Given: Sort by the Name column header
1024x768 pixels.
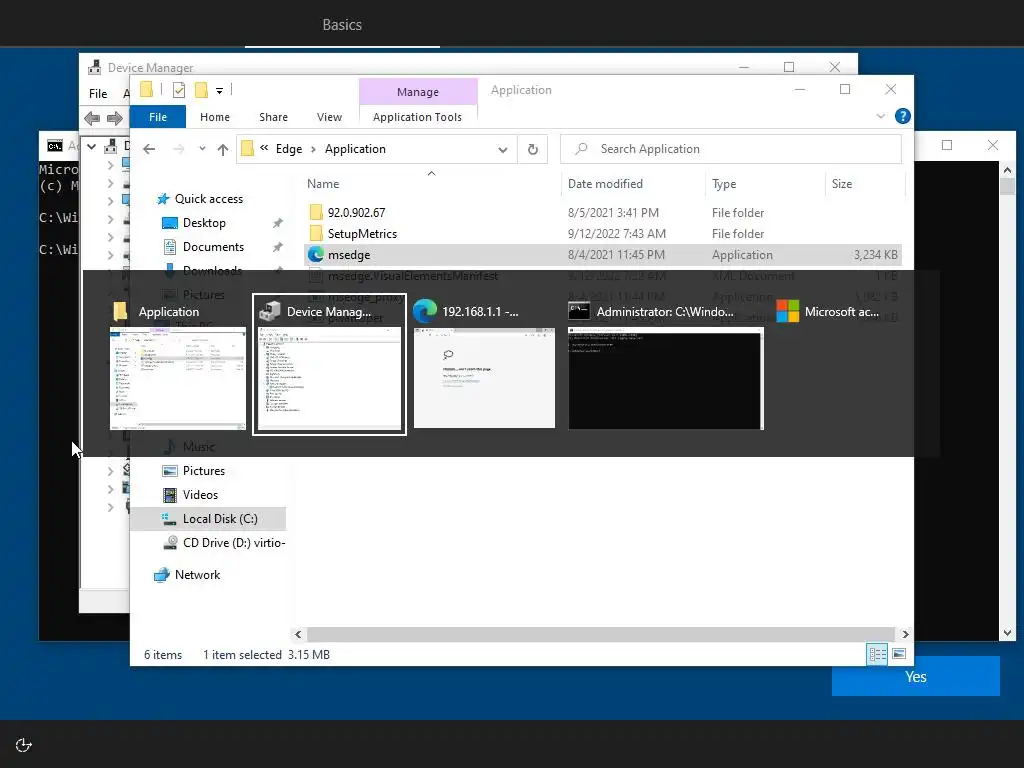Looking at the screenshot, I should [x=323, y=184].
